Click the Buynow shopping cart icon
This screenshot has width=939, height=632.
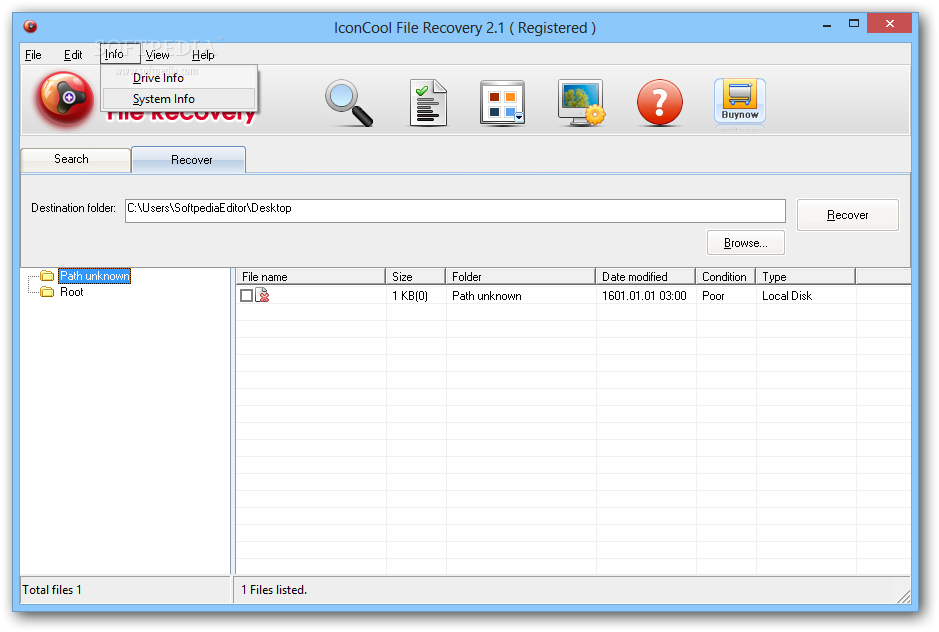pyautogui.click(x=740, y=101)
